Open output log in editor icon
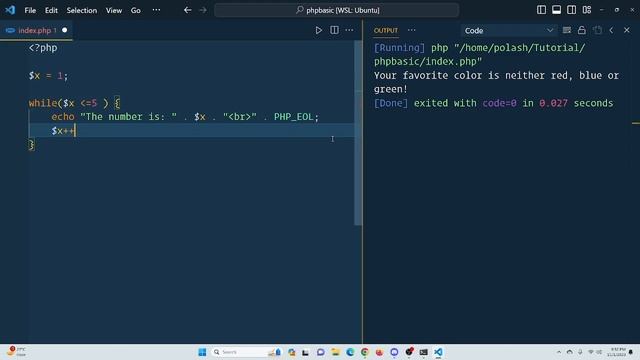The width and height of the screenshot is (640, 360). coord(597,30)
